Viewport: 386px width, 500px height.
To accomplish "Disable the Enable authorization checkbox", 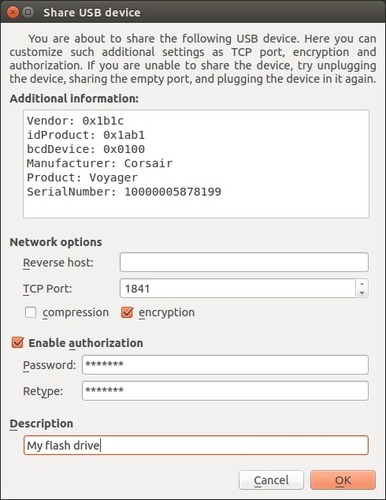I will point(17,343).
